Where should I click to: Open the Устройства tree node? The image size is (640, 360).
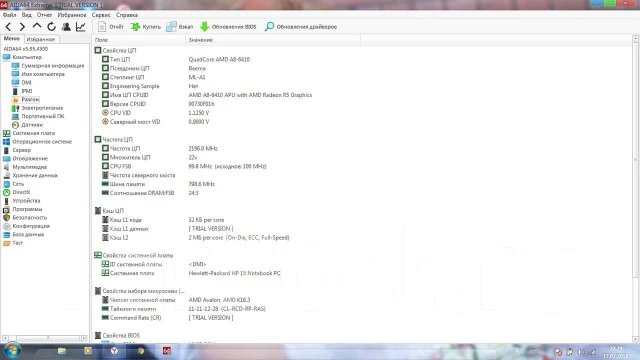(x=26, y=201)
